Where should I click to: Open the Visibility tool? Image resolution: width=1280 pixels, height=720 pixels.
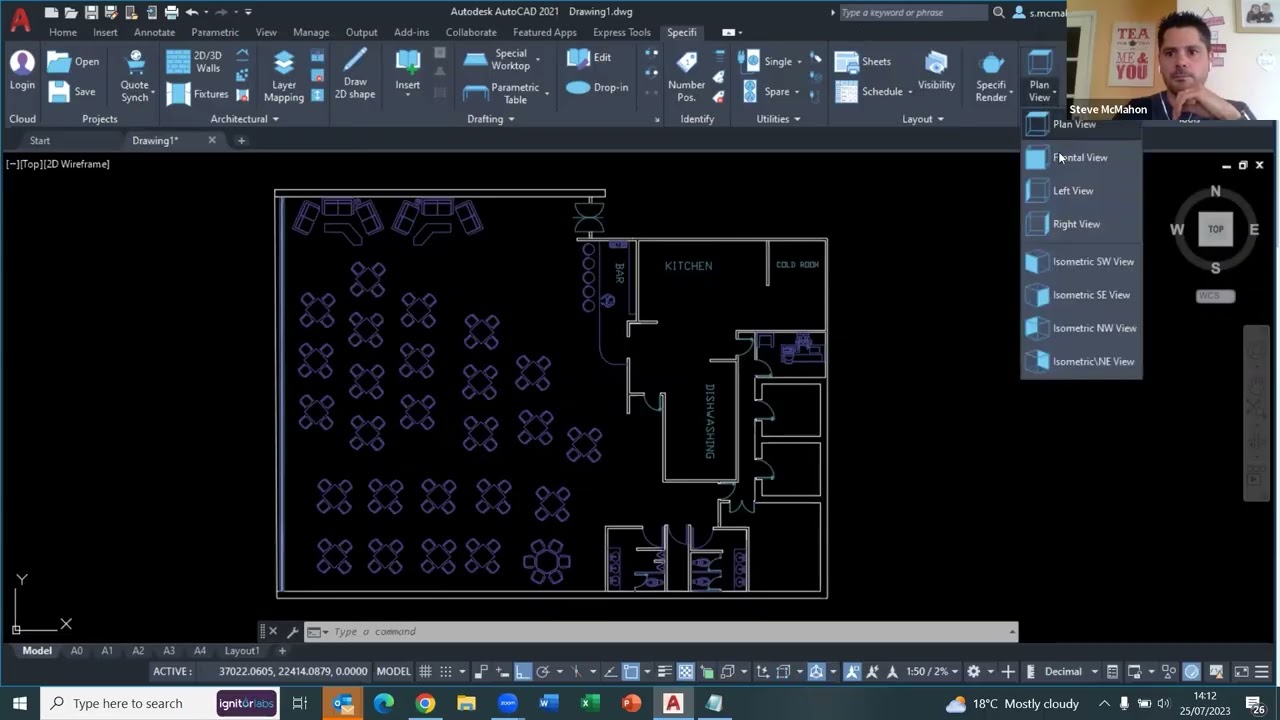click(936, 70)
